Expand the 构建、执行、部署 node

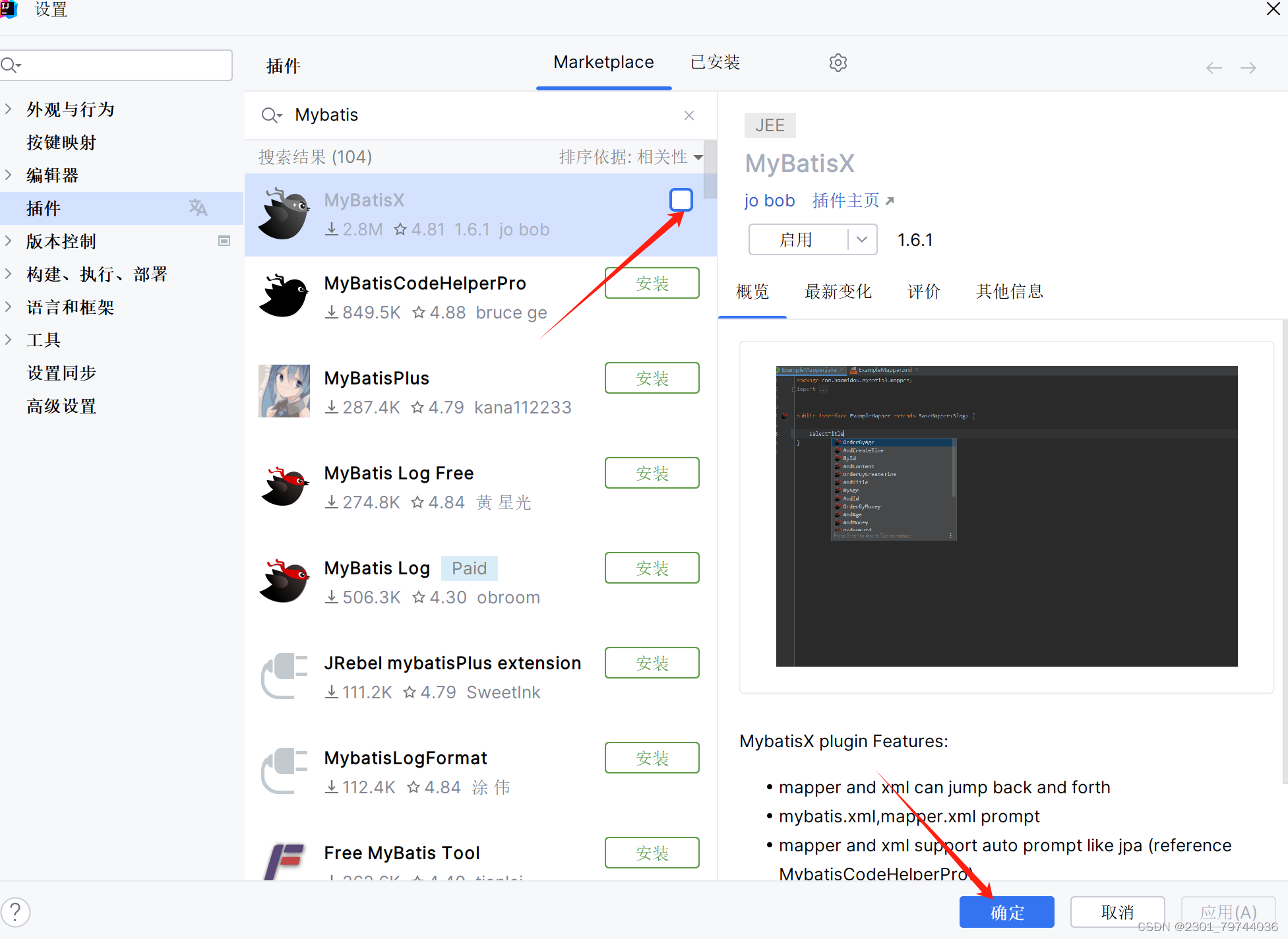tap(8, 274)
